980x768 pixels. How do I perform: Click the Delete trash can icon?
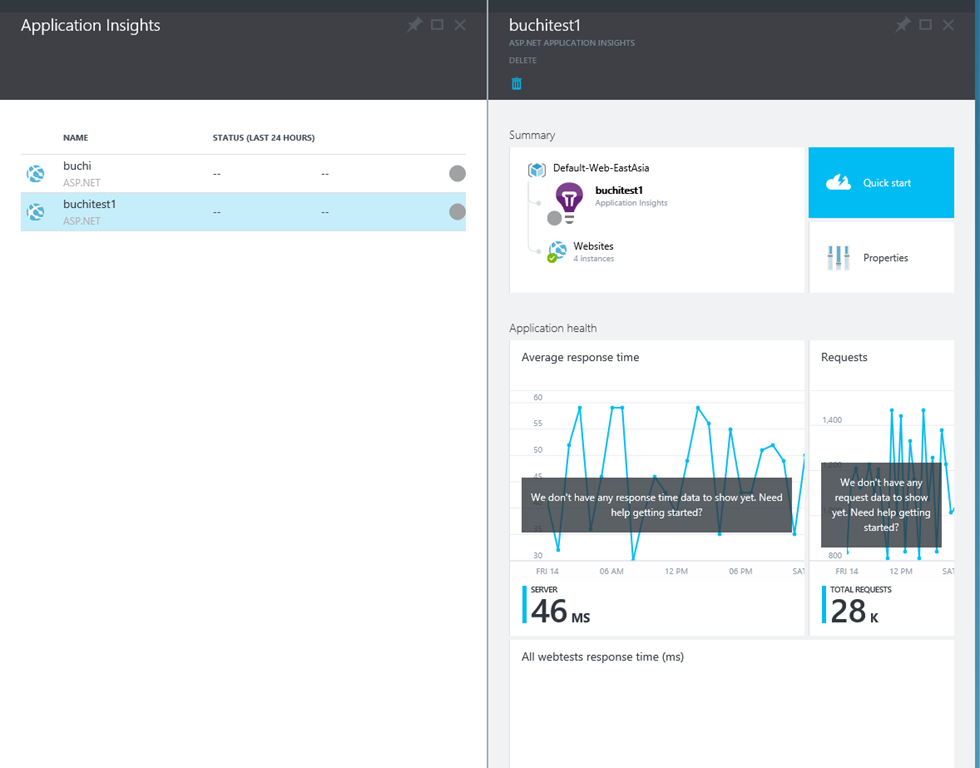tap(516, 83)
